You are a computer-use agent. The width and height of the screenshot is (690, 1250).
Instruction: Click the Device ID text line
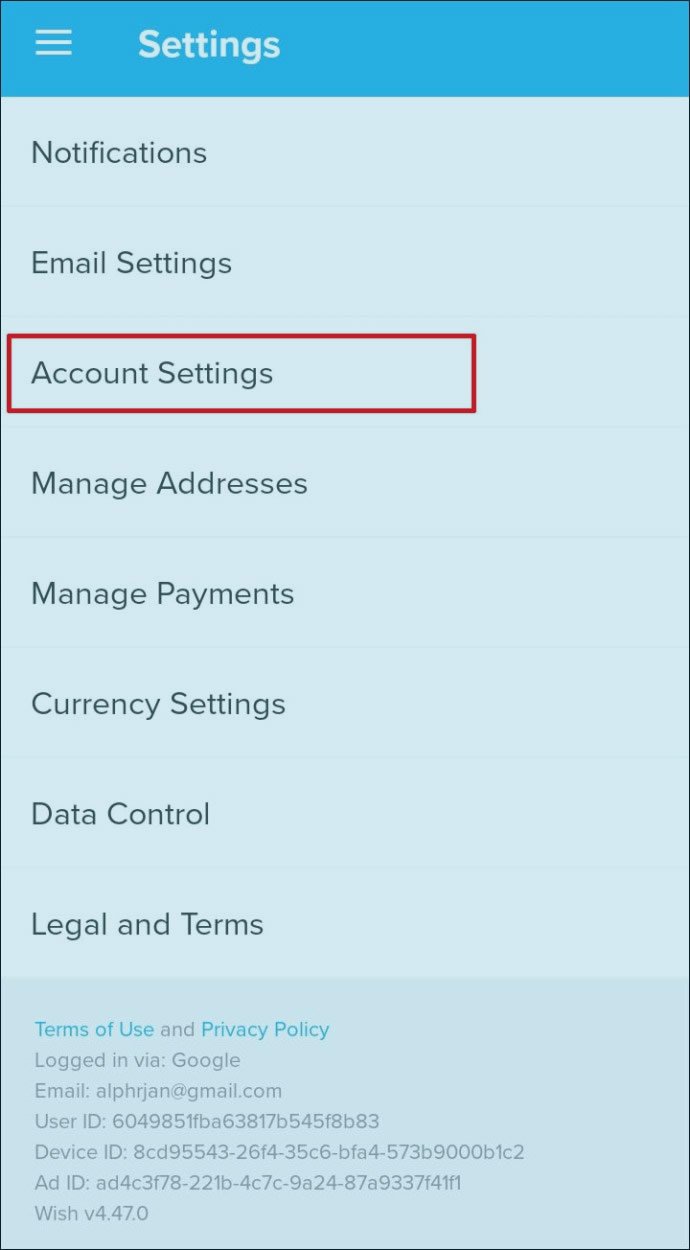(x=279, y=1153)
